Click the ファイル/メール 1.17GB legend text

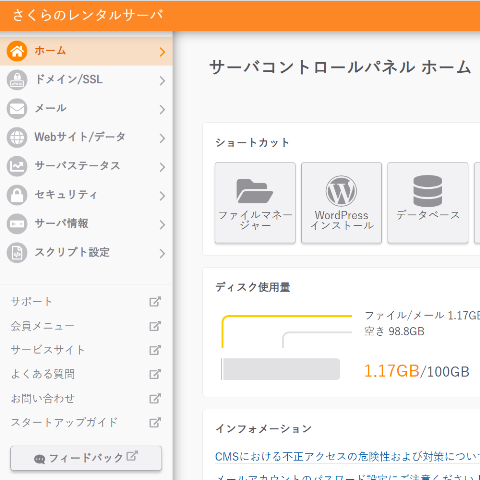pos(422,315)
